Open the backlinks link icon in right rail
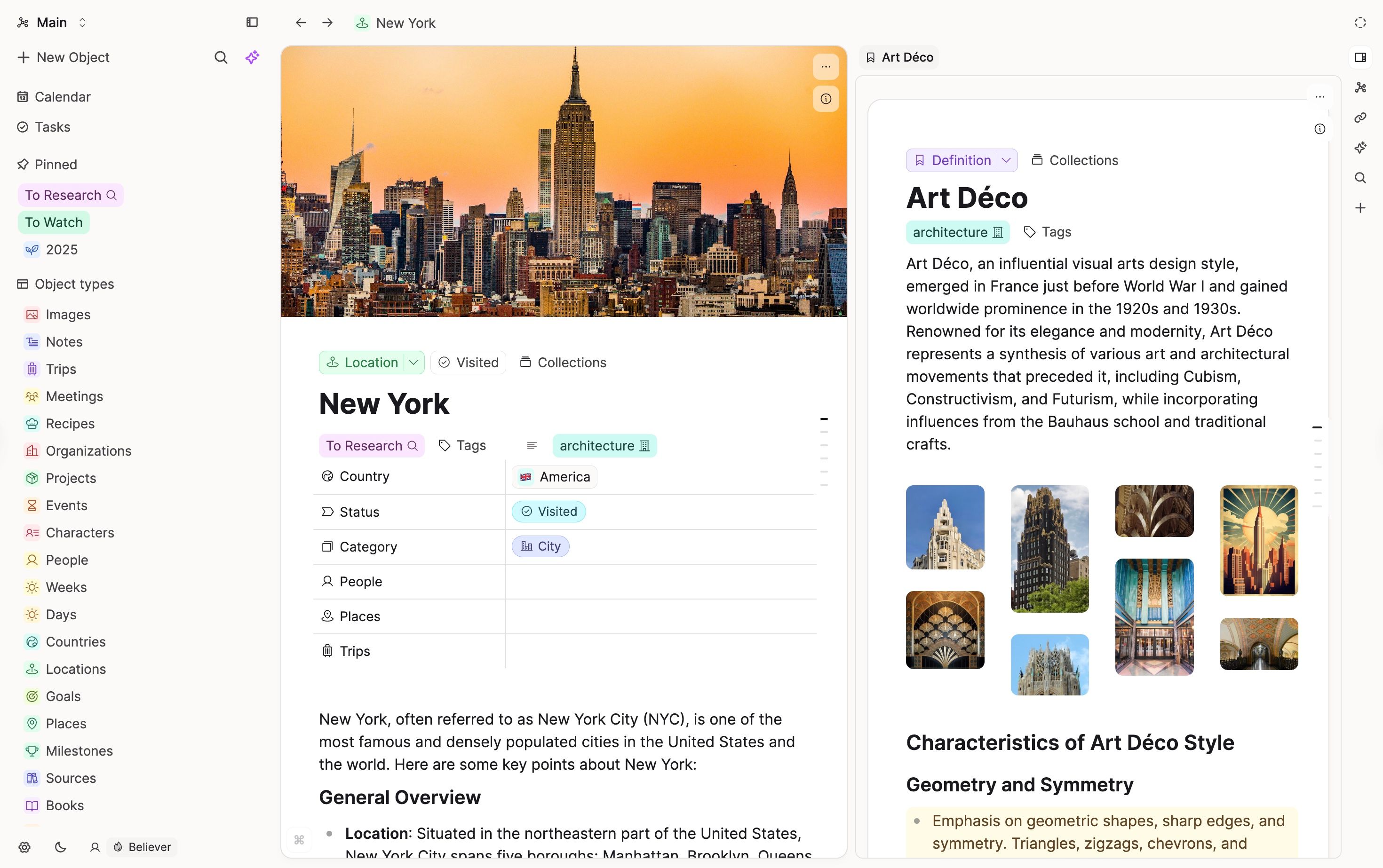 tap(1360, 118)
